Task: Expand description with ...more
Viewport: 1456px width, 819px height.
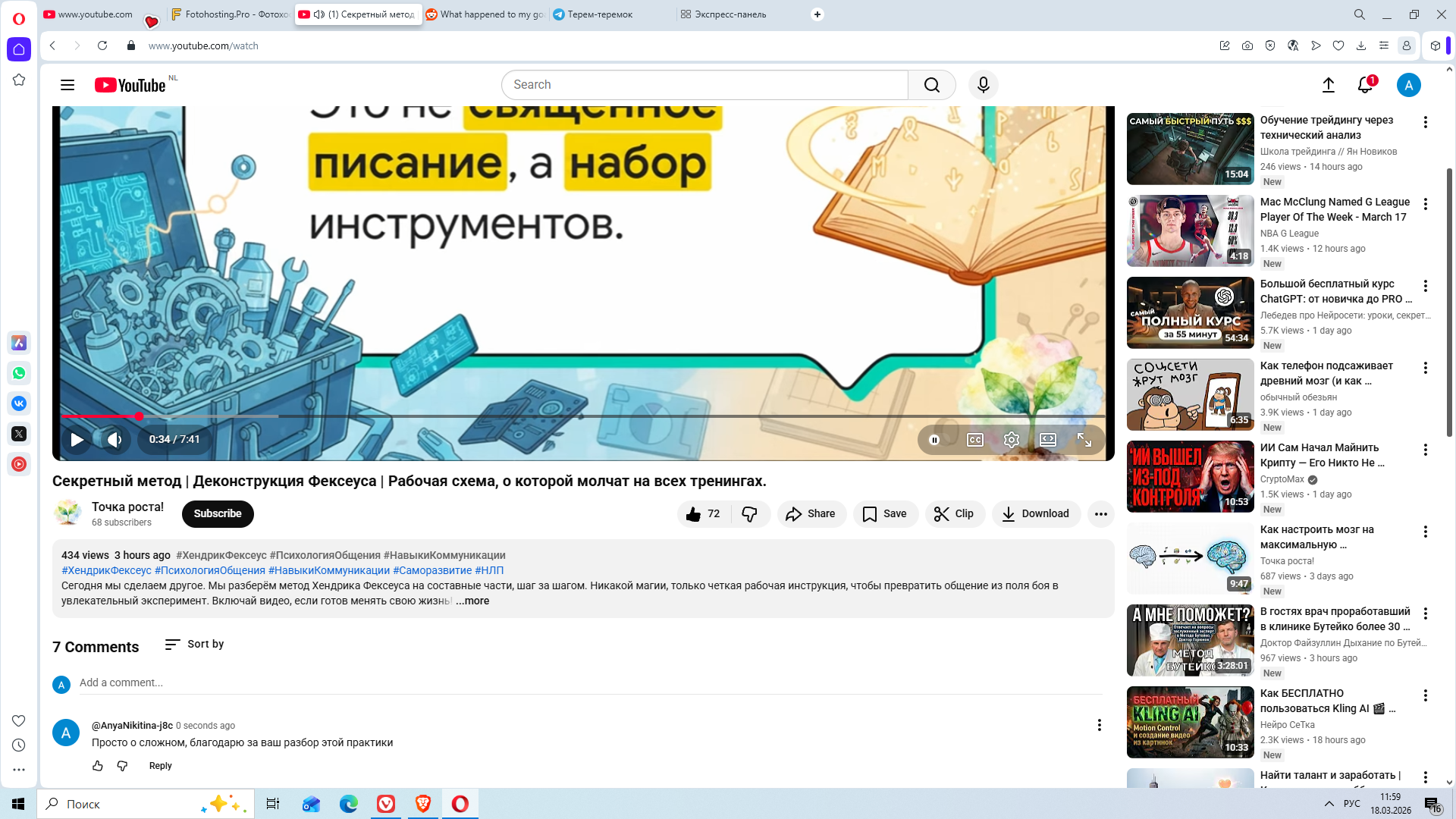Action: [472, 601]
